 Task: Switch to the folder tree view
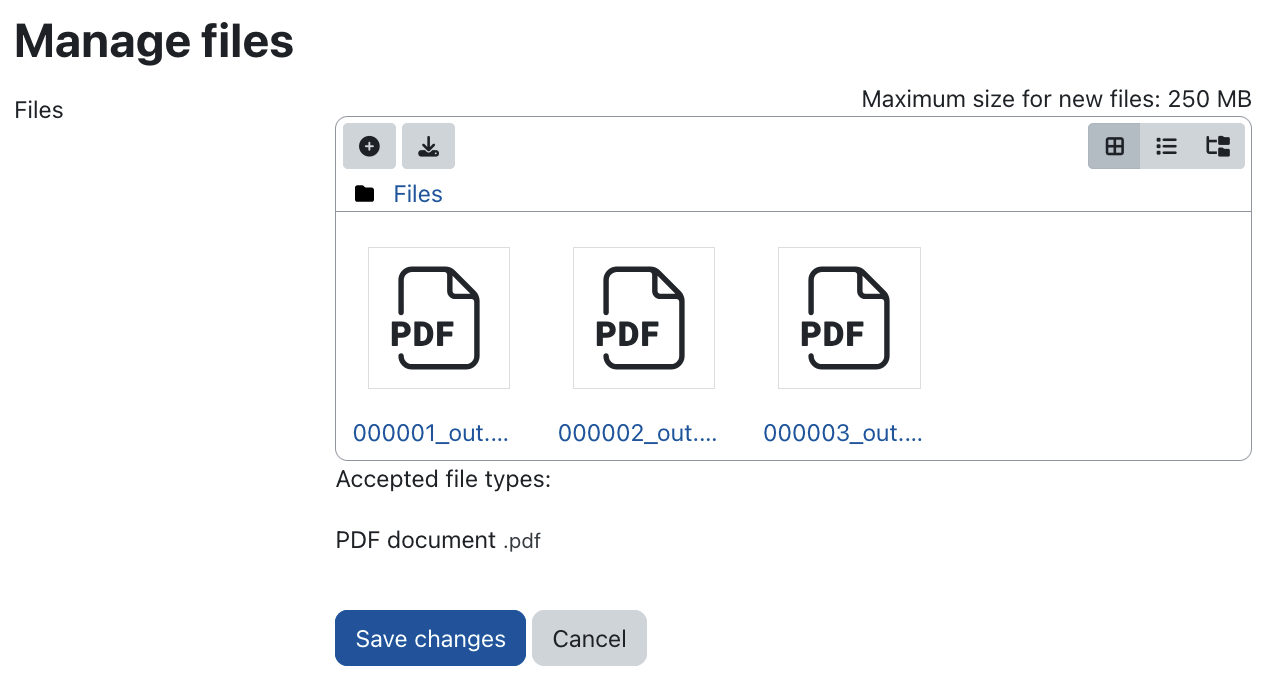click(x=1218, y=146)
